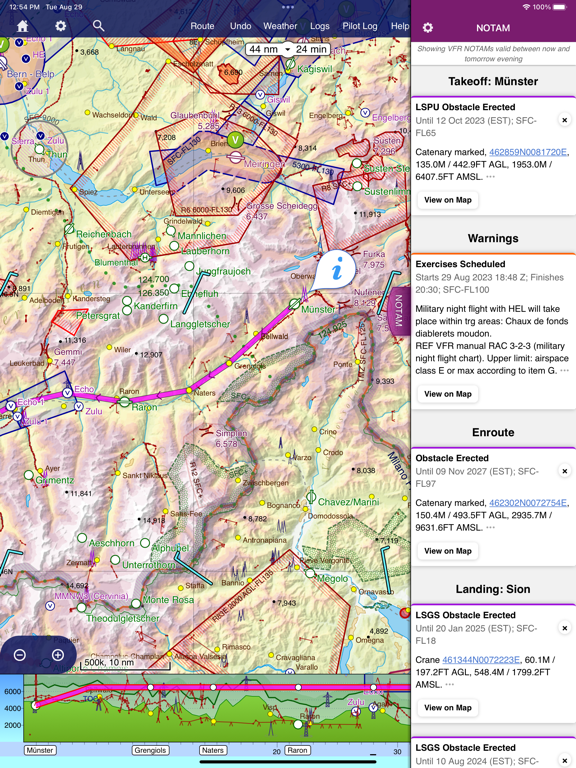Dismiss LSGS Obstacle Erected until 20 Jan 2025
The image size is (576, 768).
click(564, 627)
